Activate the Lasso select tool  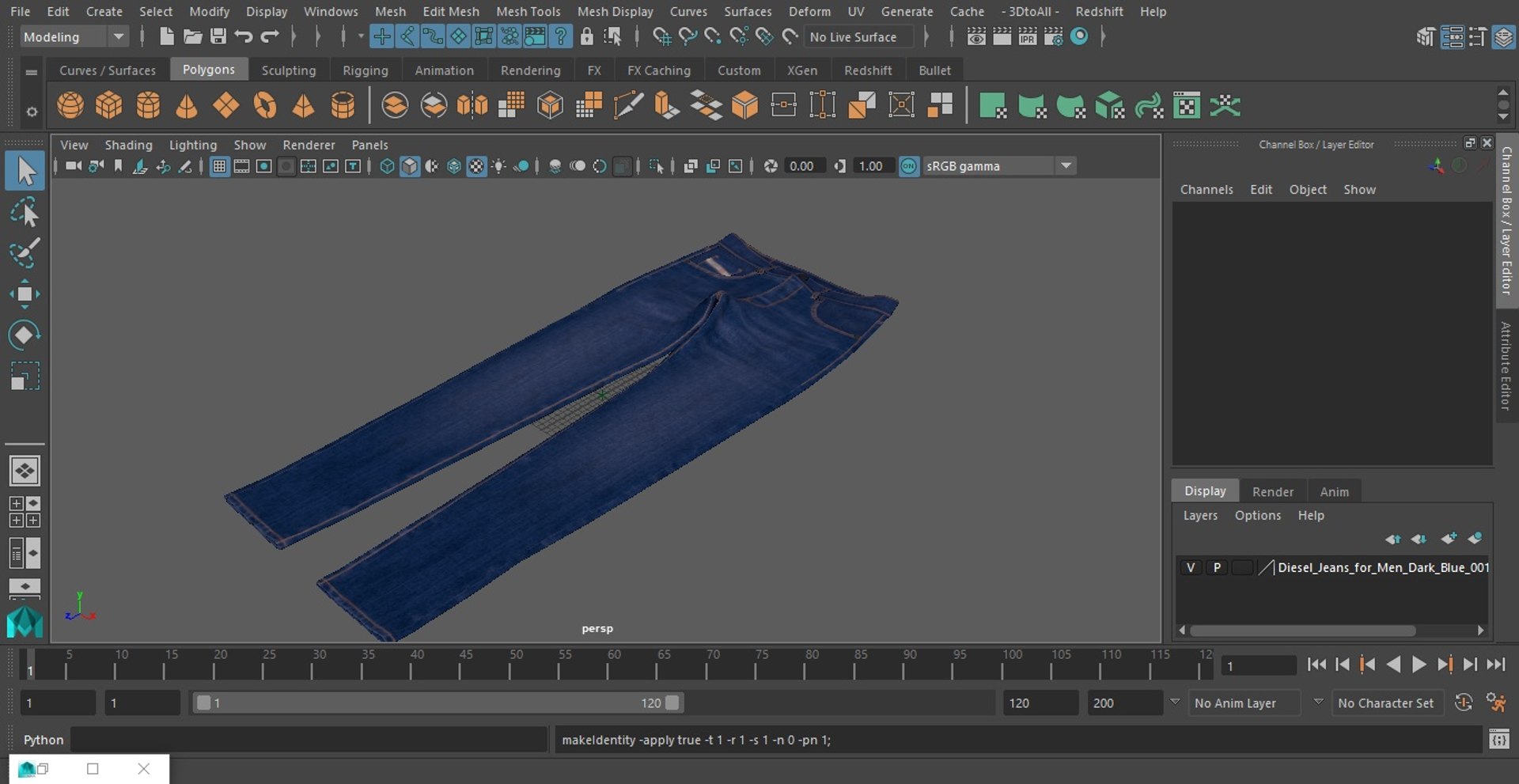click(25, 212)
